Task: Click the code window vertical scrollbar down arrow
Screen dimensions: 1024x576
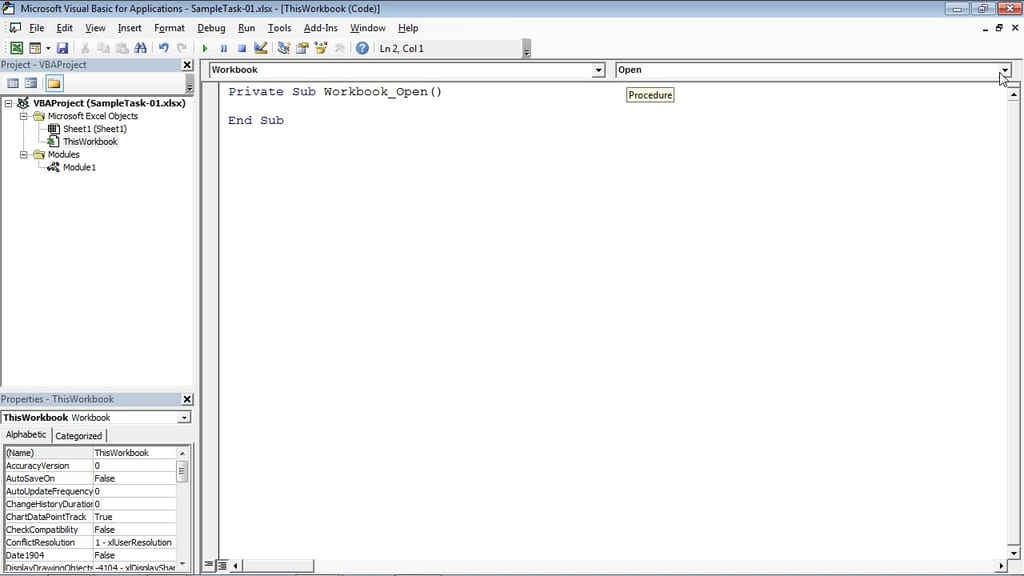Action: (1014, 553)
